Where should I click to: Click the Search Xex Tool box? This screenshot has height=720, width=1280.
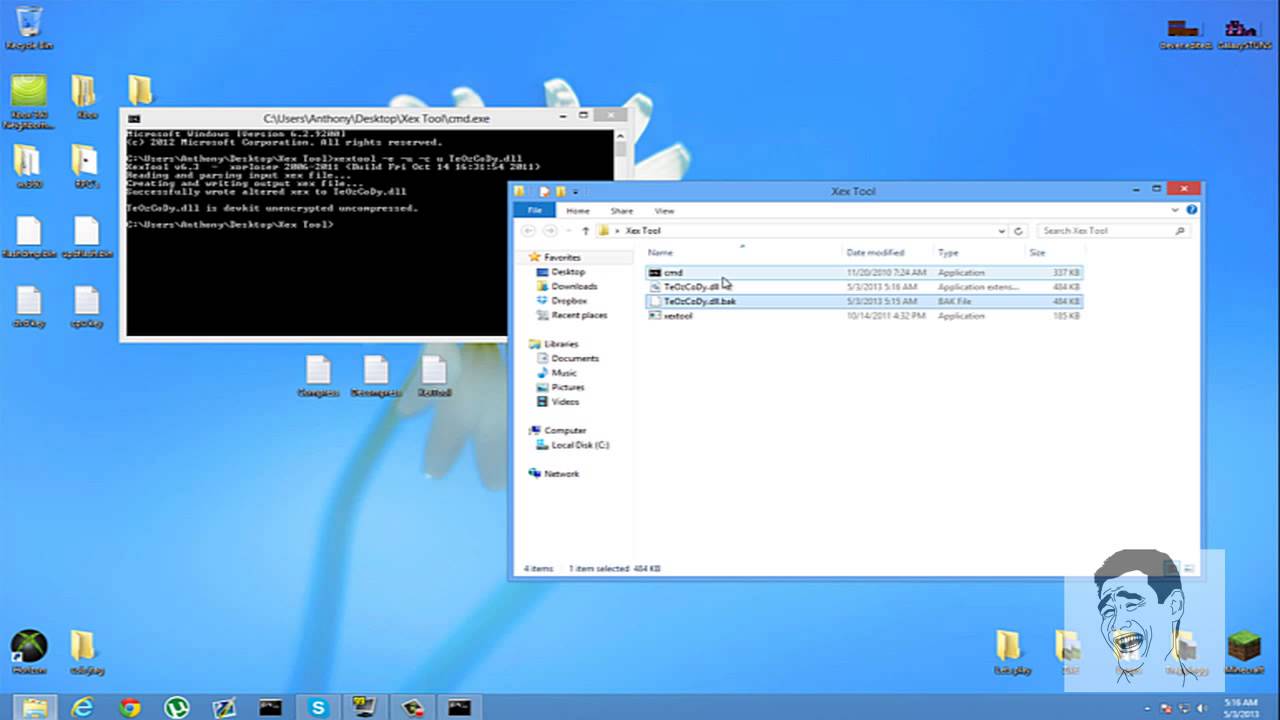(x=1112, y=231)
